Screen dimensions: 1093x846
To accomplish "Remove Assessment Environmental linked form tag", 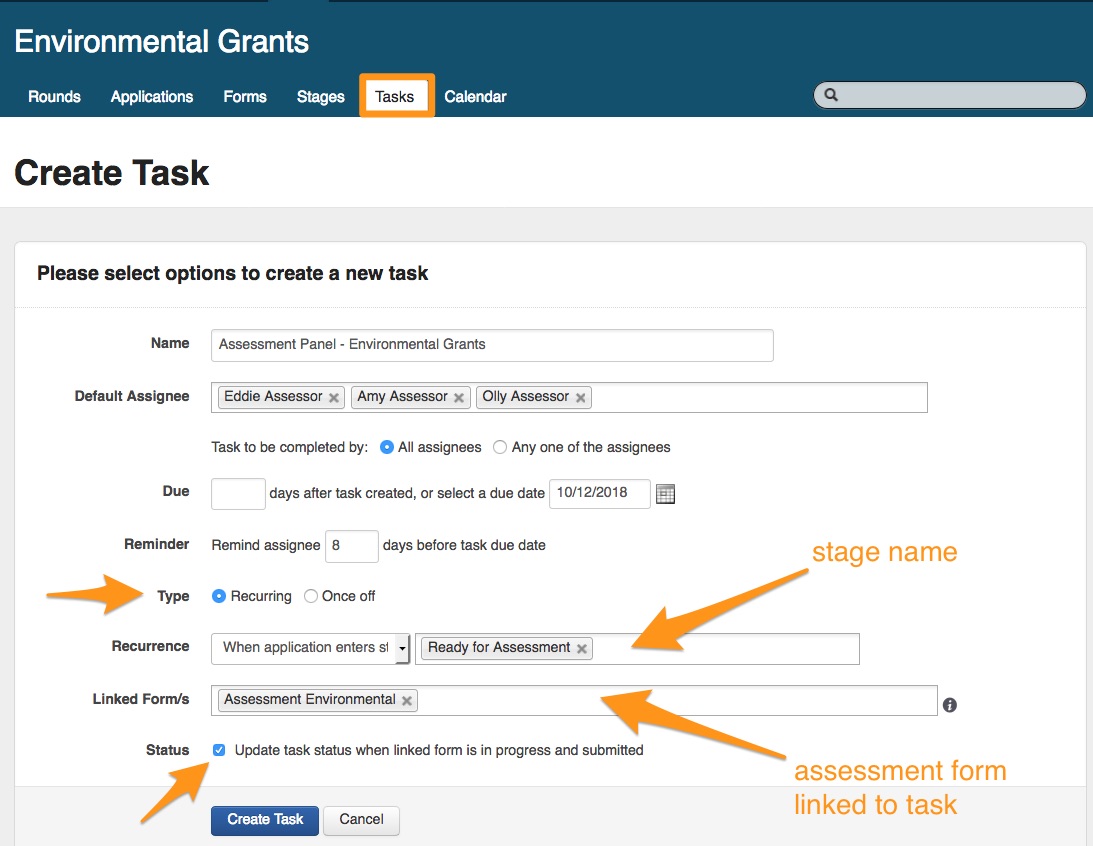I will (x=407, y=701).
